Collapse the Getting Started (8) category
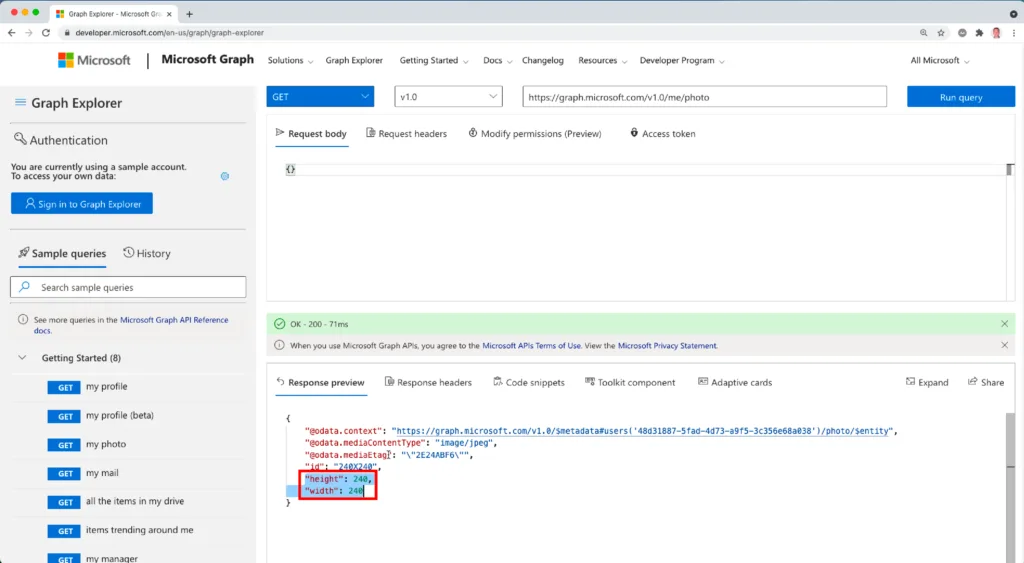This screenshot has width=1024, height=563. (x=22, y=358)
